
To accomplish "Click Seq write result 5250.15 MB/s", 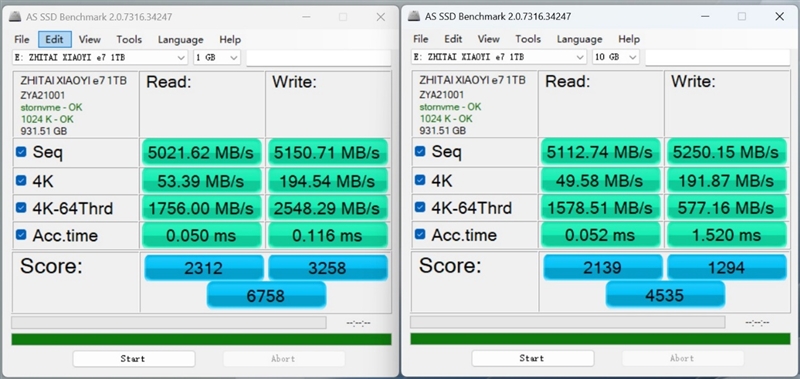I will coord(726,151).
